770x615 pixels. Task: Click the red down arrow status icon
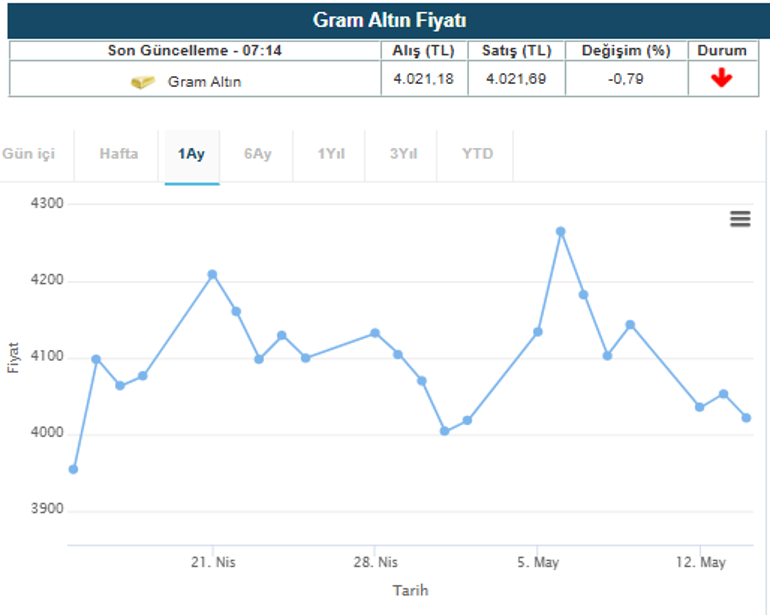(x=722, y=80)
